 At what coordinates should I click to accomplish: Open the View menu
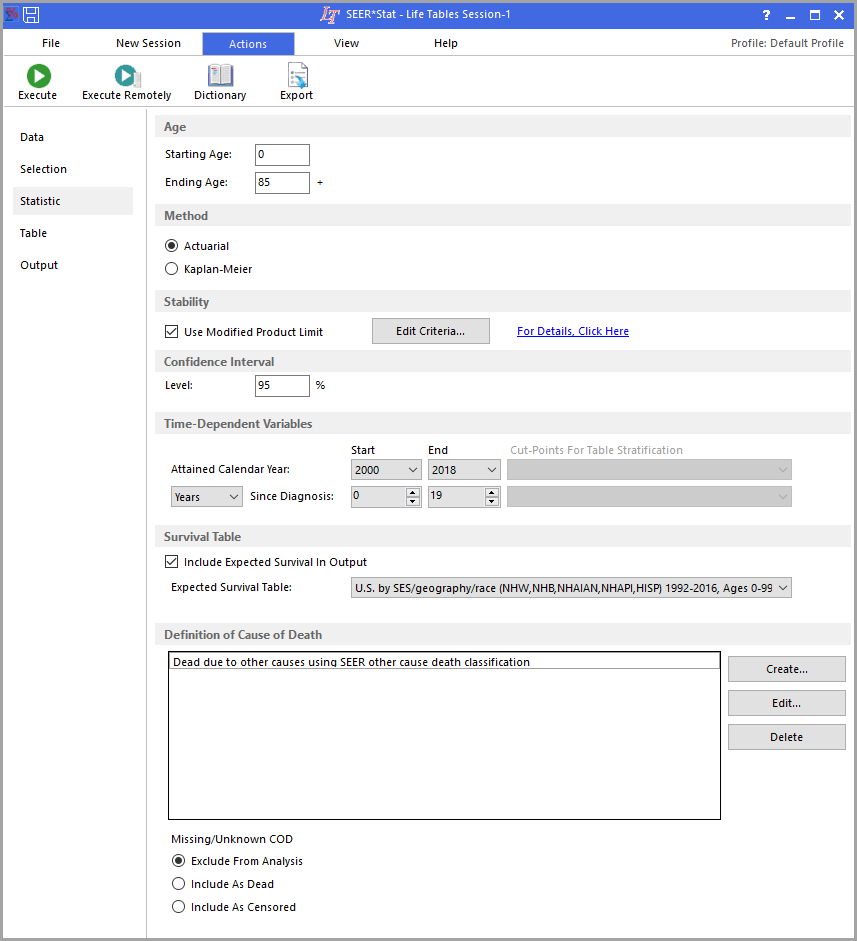346,43
